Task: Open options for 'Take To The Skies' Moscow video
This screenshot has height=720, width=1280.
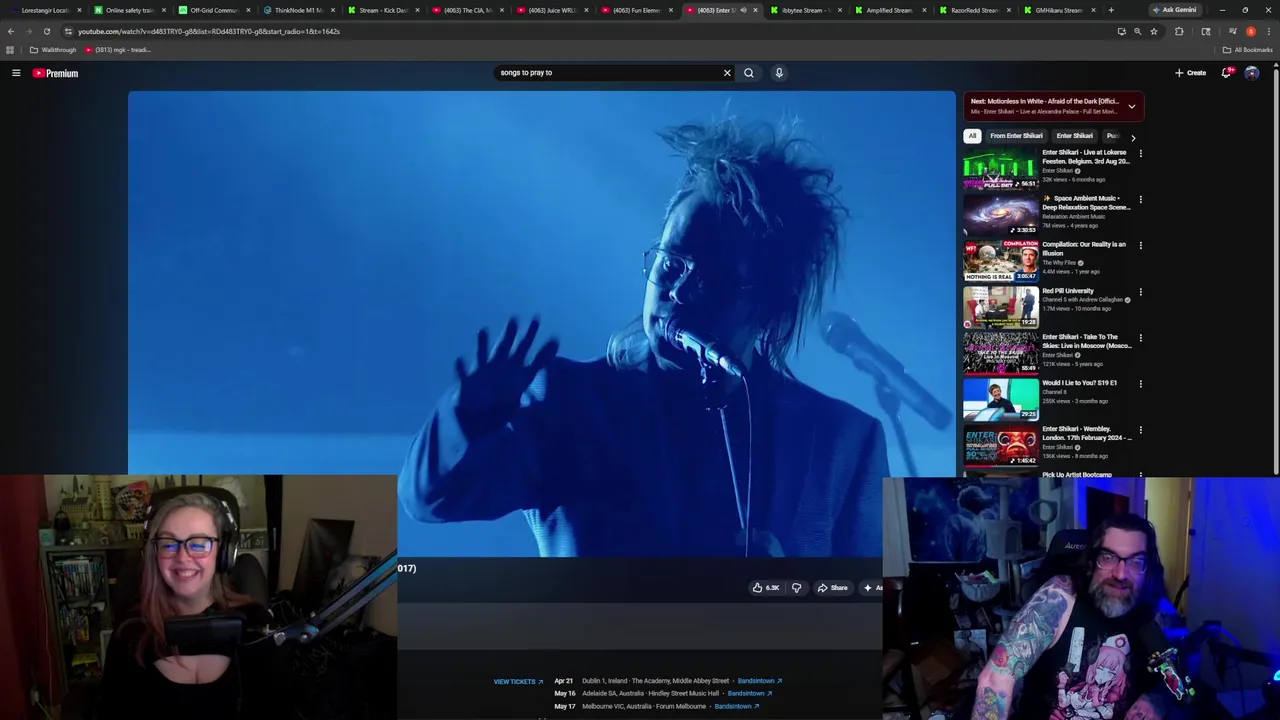Action: pos(1140,338)
